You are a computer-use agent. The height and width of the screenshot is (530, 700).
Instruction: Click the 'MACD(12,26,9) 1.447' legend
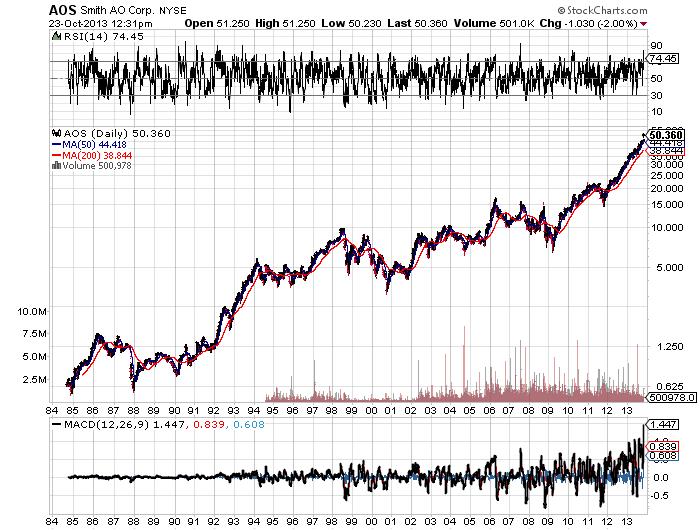coord(124,424)
